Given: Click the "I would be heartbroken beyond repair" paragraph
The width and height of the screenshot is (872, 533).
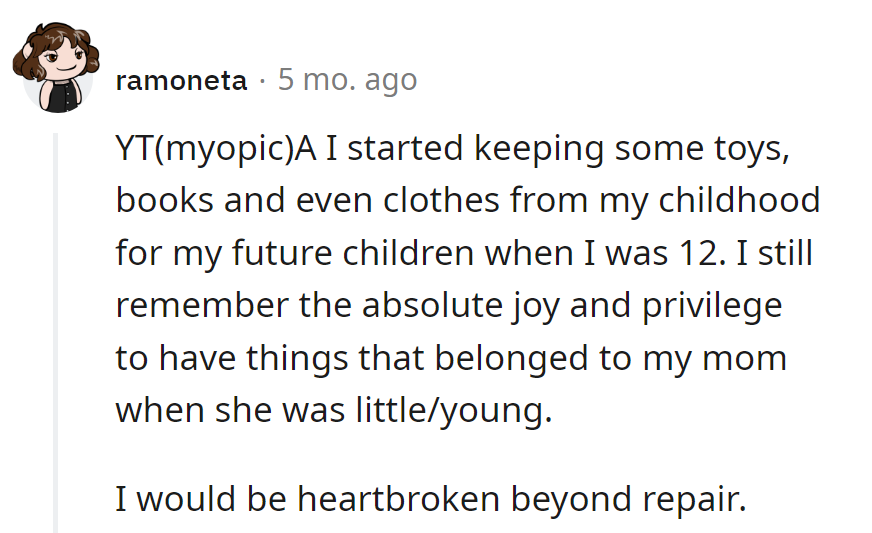Looking at the screenshot, I should pos(431,499).
